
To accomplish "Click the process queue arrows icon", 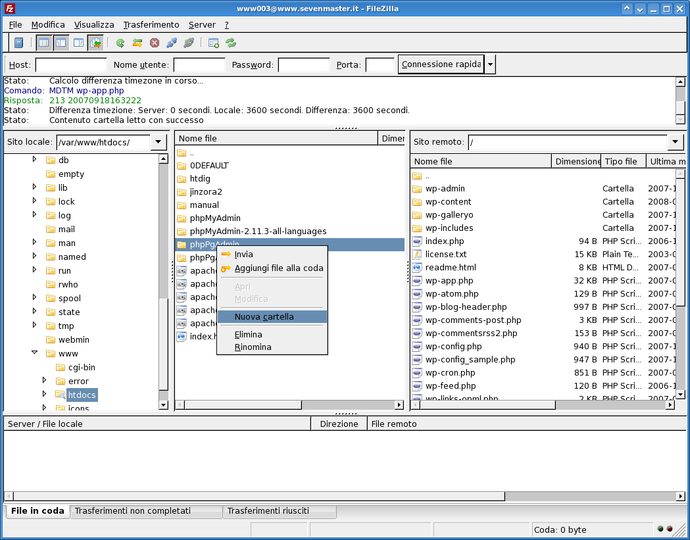I will (137, 43).
